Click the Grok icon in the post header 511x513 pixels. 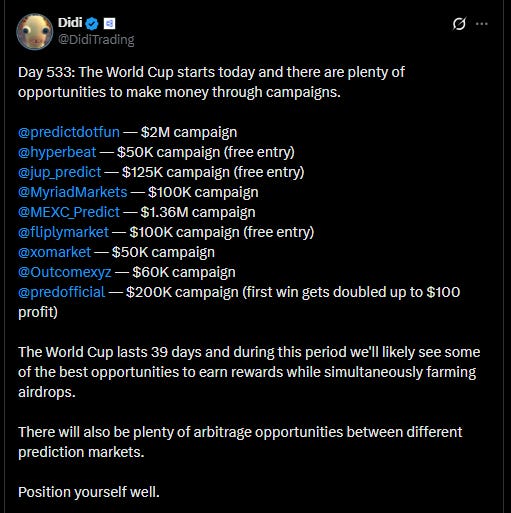[459, 24]
